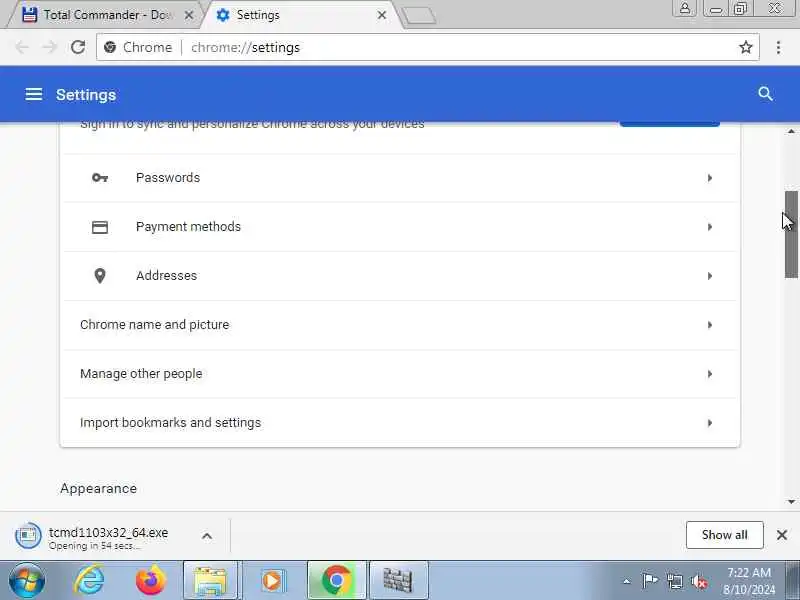Click the Show all downloads button
800x600 pixels.
click(x=724, y=535)
